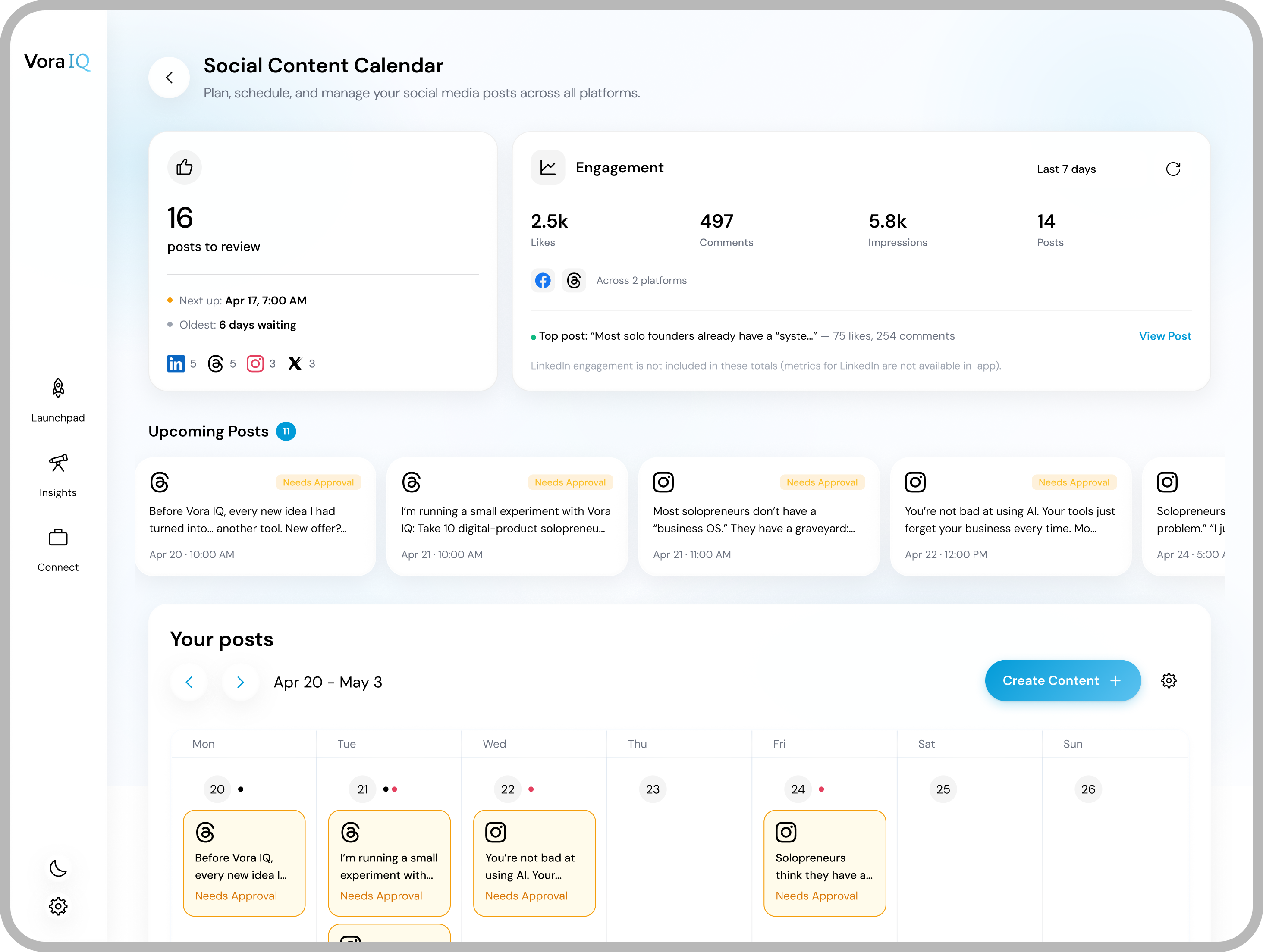1263x952 pixels.
Task: Click the '2.5k Likes' stat
Action: [x=549, y=229]
